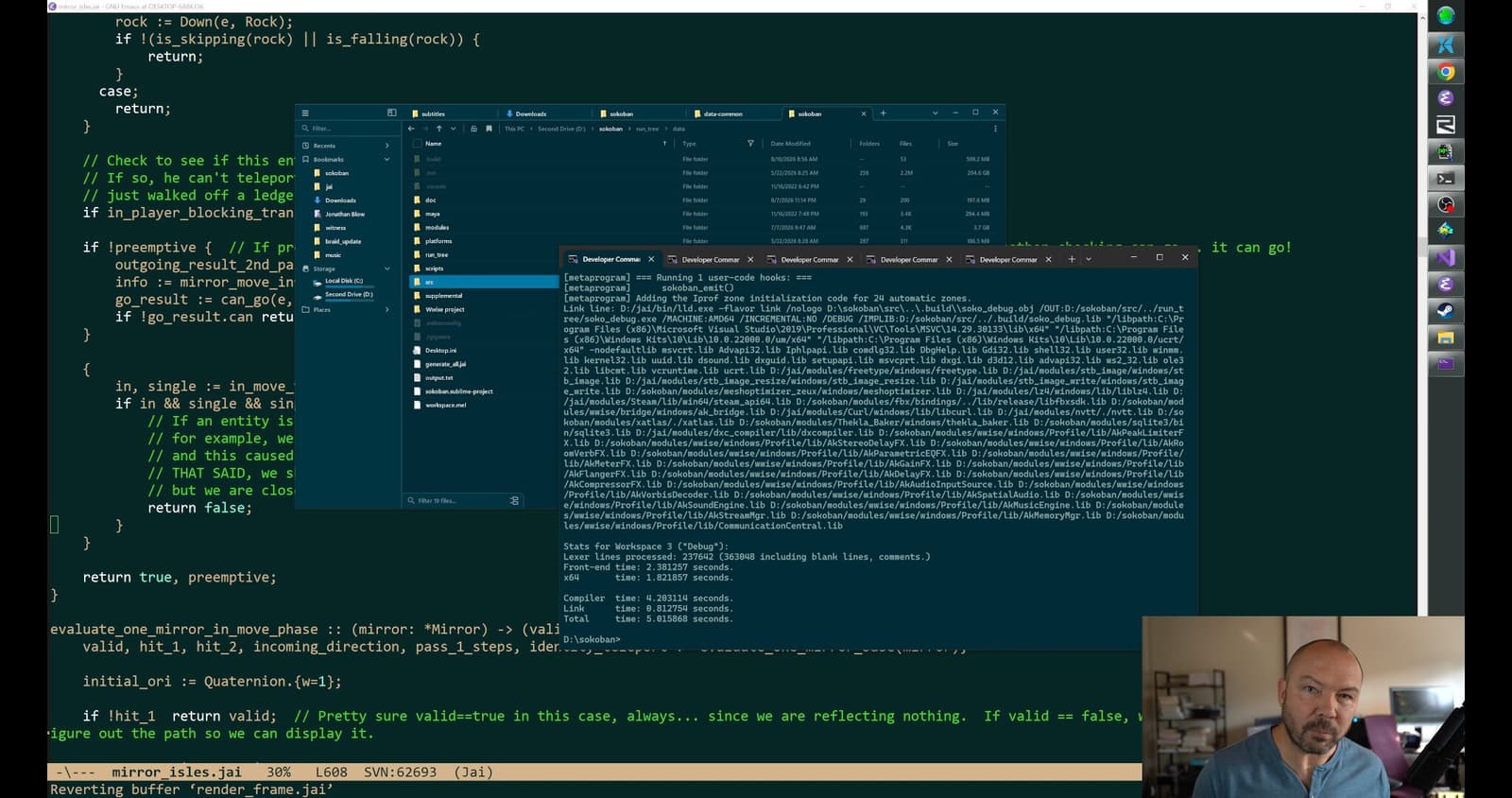Go back in the file manager
The height and width of the screenshot is (798, 1512).
pos(411,129)
